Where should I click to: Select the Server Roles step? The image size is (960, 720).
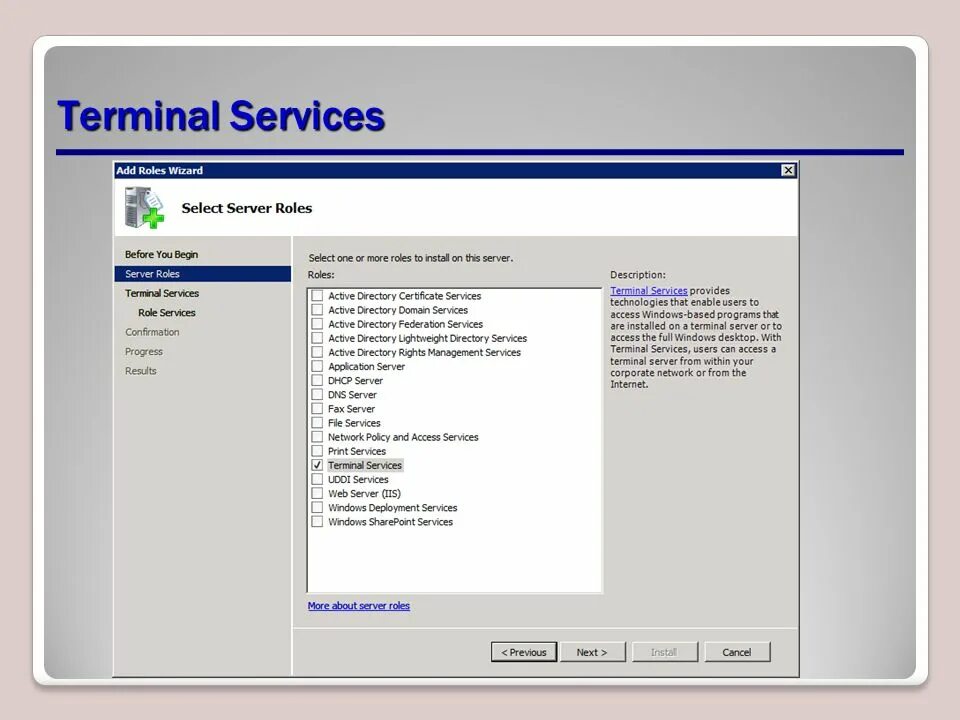pyautogui.click(x=203, y=274)
